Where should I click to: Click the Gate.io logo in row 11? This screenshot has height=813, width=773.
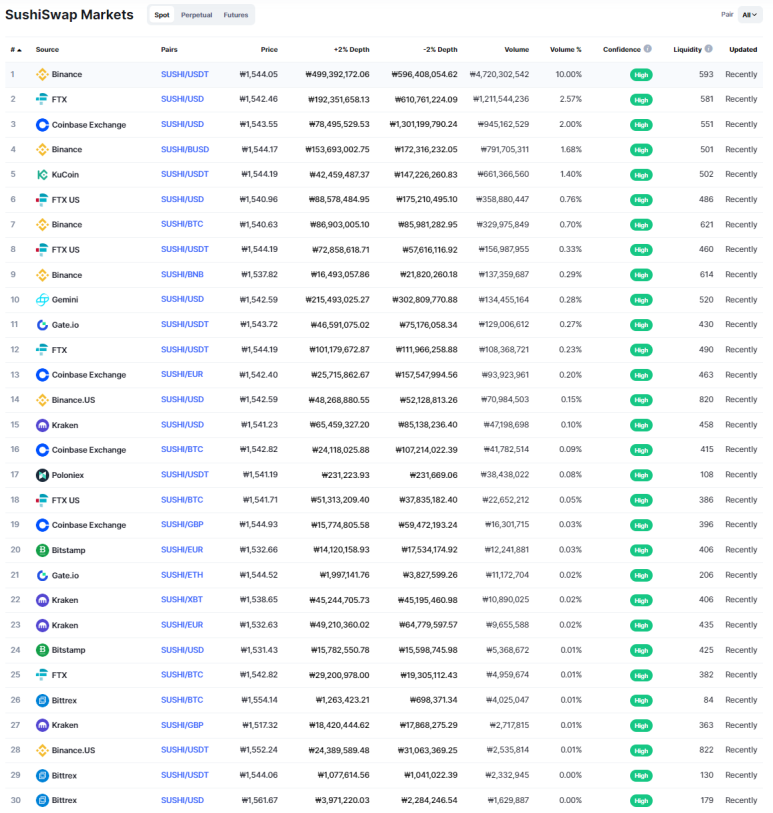pos(42,325)
